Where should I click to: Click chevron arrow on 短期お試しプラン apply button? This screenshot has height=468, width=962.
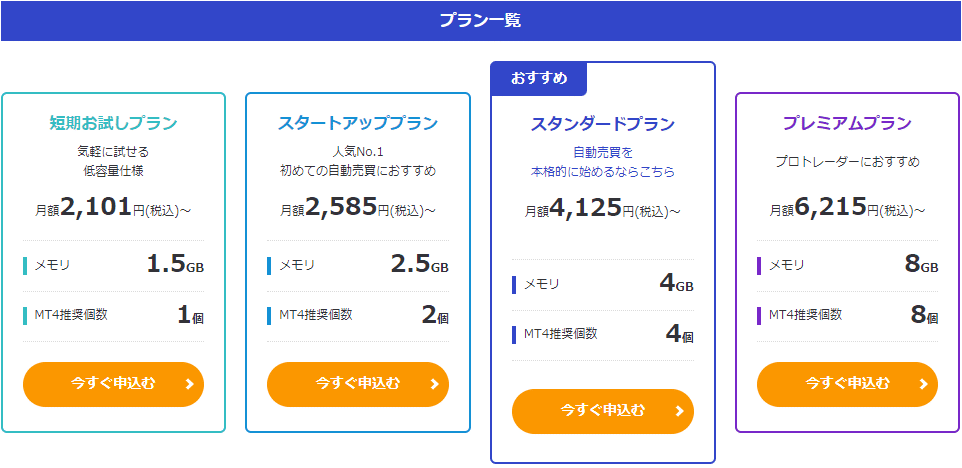point(190,385)
